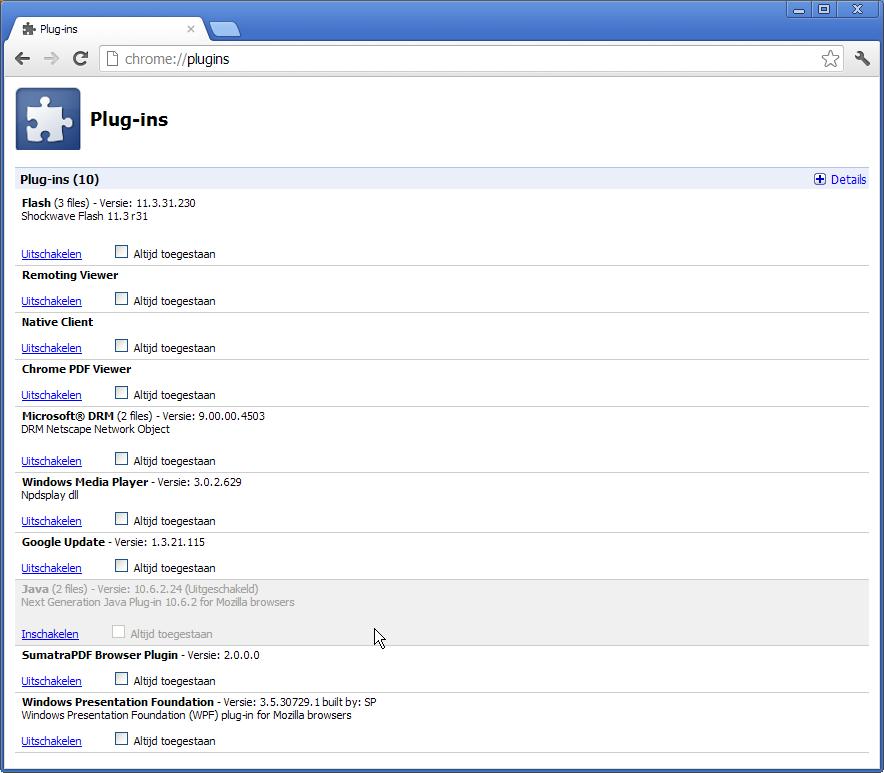Click the forward navigation arrow
Screen dimensions: 884x773
click(x=51, y=59)
